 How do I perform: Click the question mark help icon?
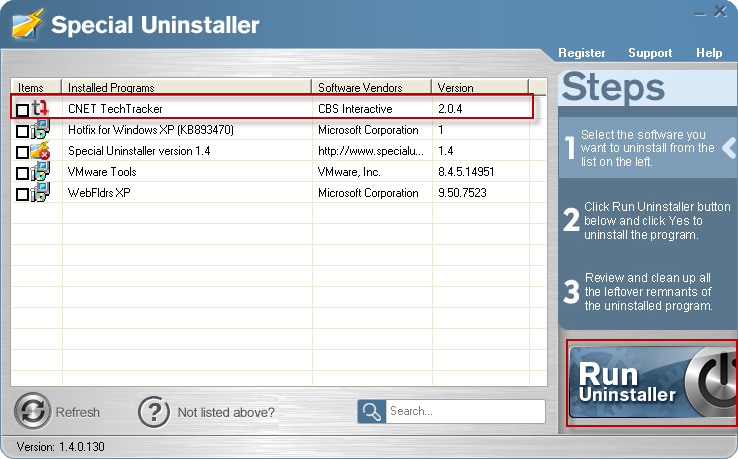pyautogui.click(x=154, y=412)
